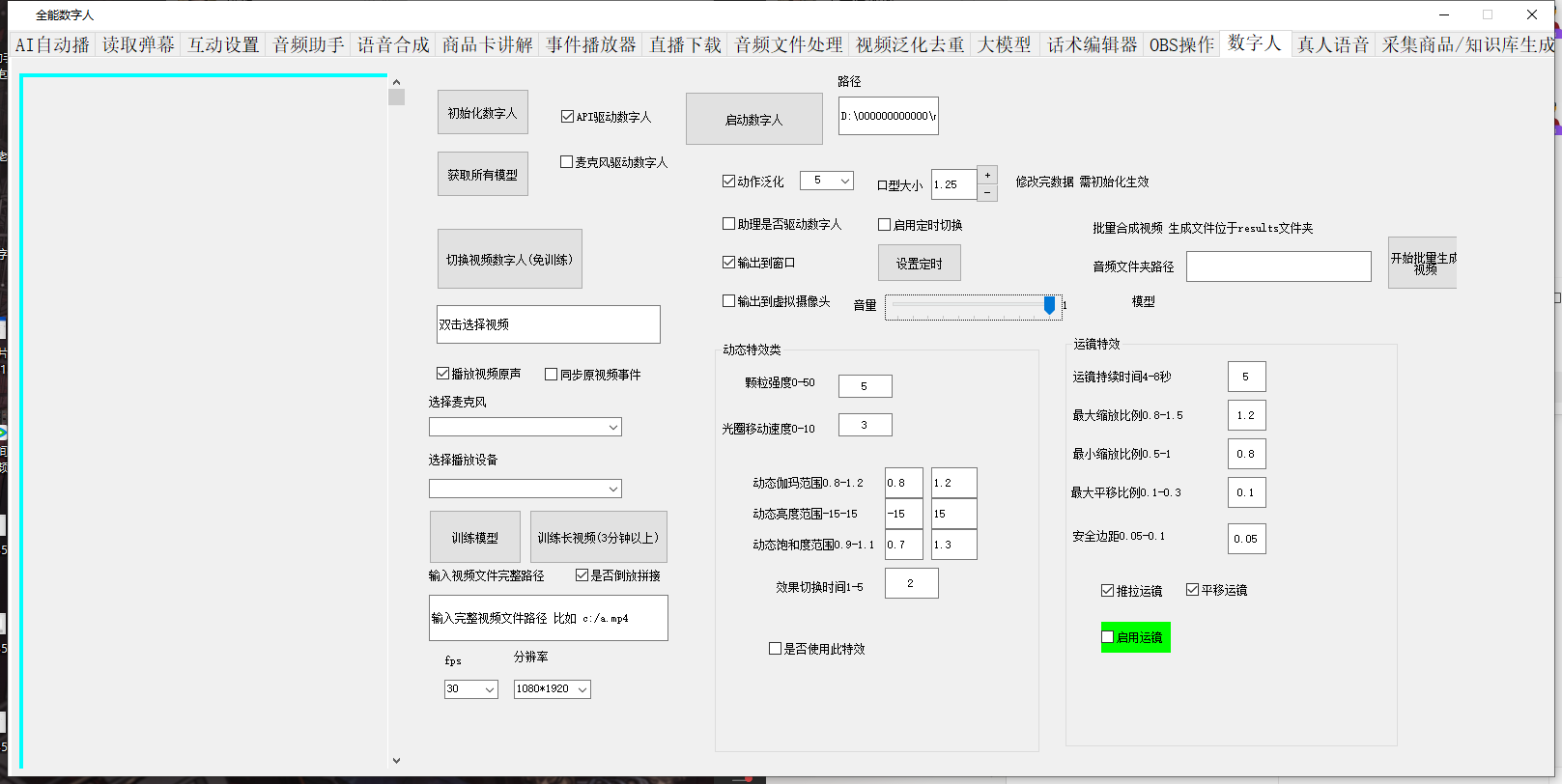The image size is (1562, 784).
Task: Open the 真人语音 tab
Action: point(1333,44)
